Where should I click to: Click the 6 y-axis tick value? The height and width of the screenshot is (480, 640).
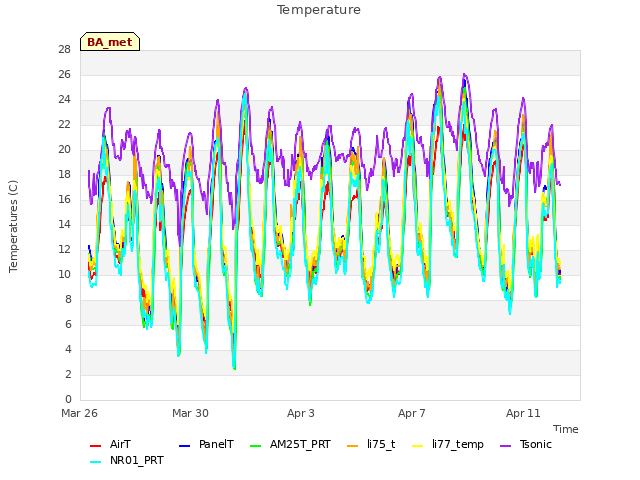pyautogui.click(x=68, y=324)
